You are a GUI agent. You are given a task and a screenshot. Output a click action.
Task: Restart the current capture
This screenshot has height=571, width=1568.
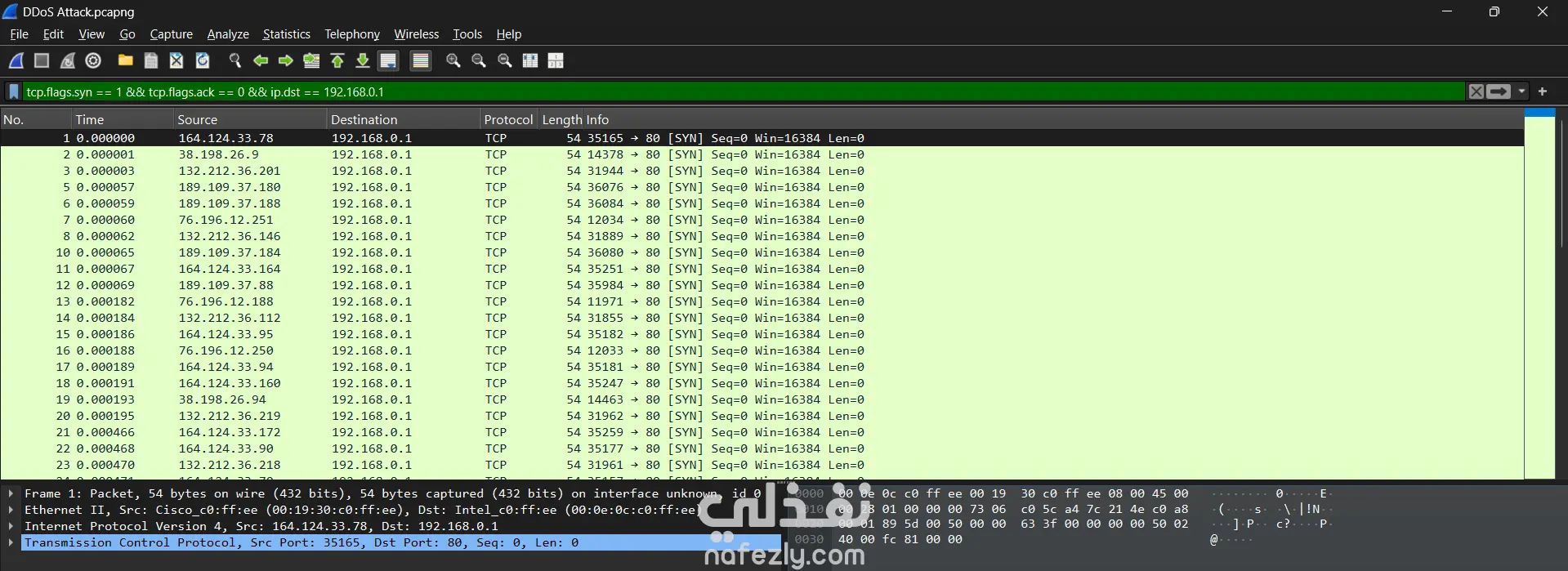tap(68, 60)
